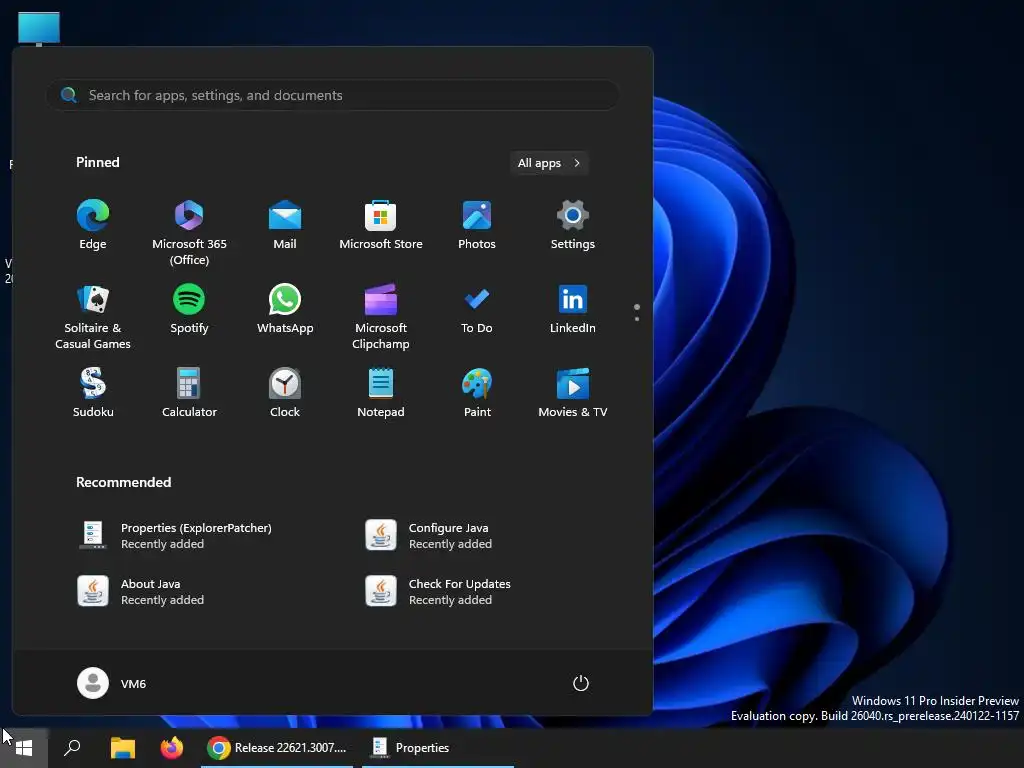Switch to Chrome Release 22621.3007 window
Screen dimensions: 1024x768
pos(277,748)
